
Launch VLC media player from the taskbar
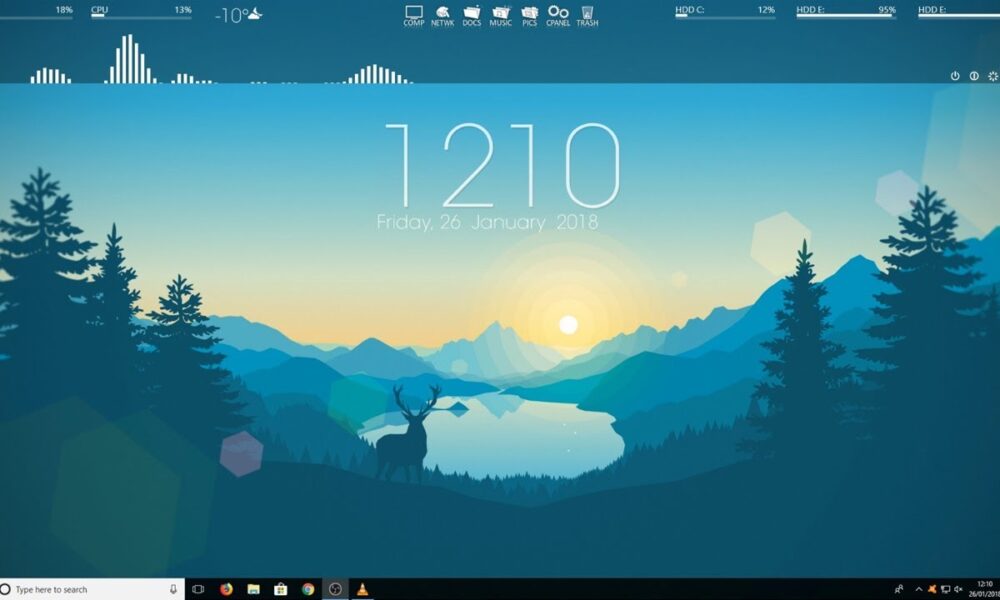tap(361, 589)
